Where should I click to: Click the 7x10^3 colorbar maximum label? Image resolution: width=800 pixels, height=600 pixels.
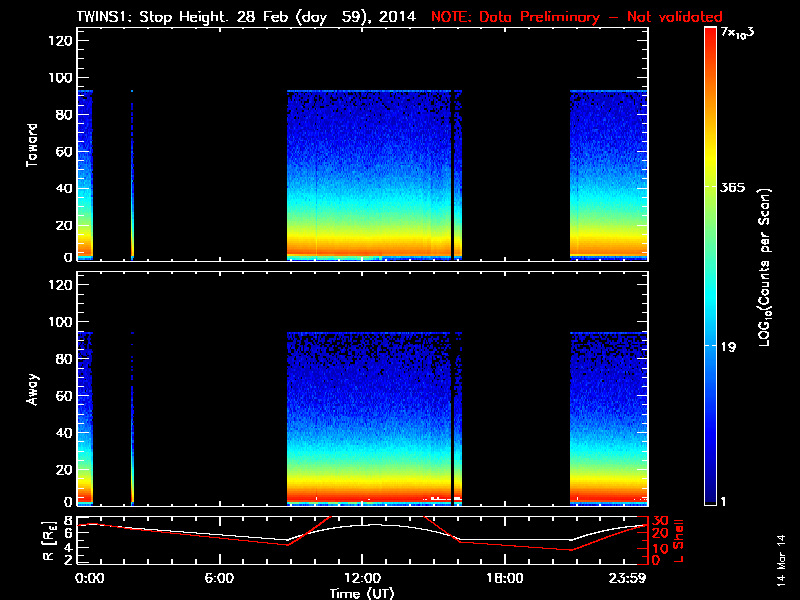742,35
